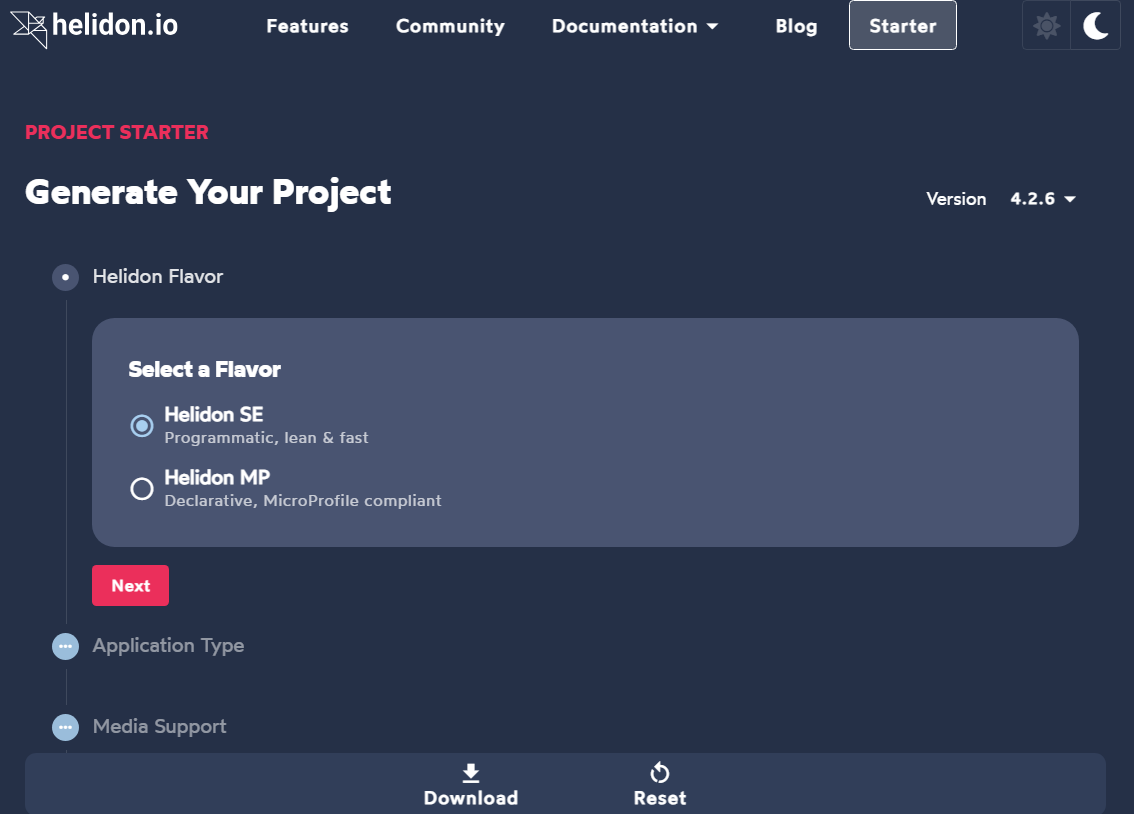Open the version 4.2.6 dropdown
1134x814 pixels.
1042,199
